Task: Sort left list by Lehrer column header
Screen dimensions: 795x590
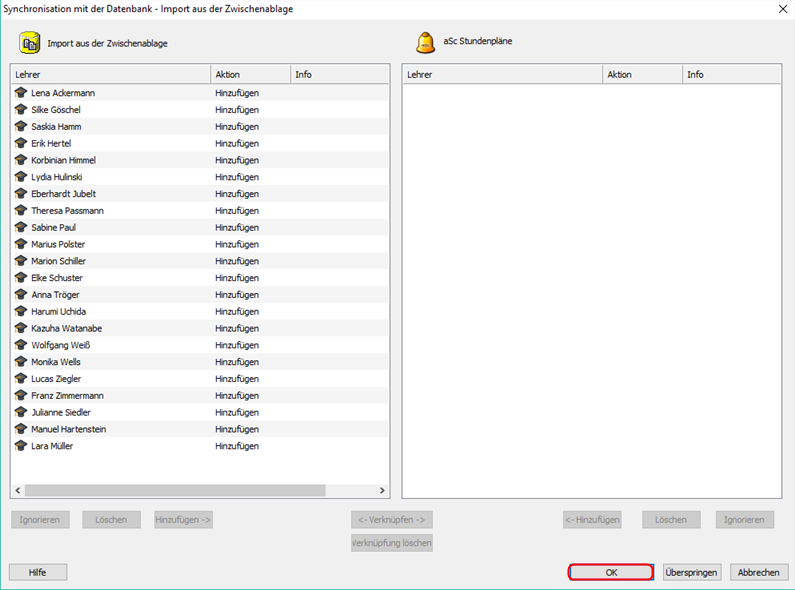Action: pyautogui.click(x=110, y=75)
